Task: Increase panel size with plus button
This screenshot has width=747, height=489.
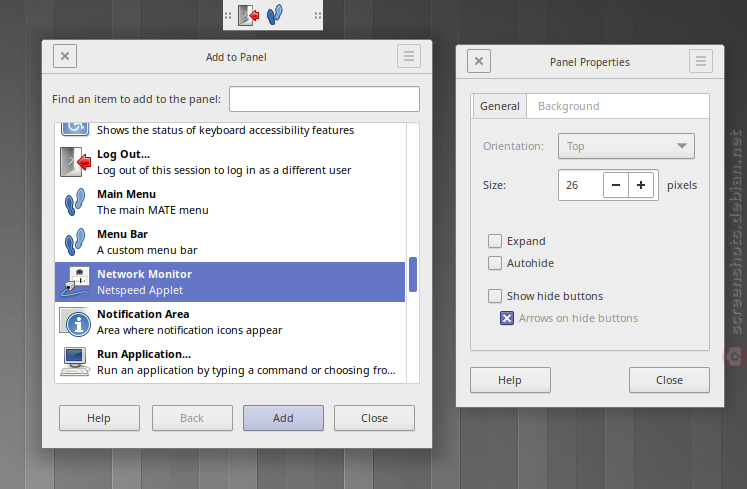Action: (641, 185)
